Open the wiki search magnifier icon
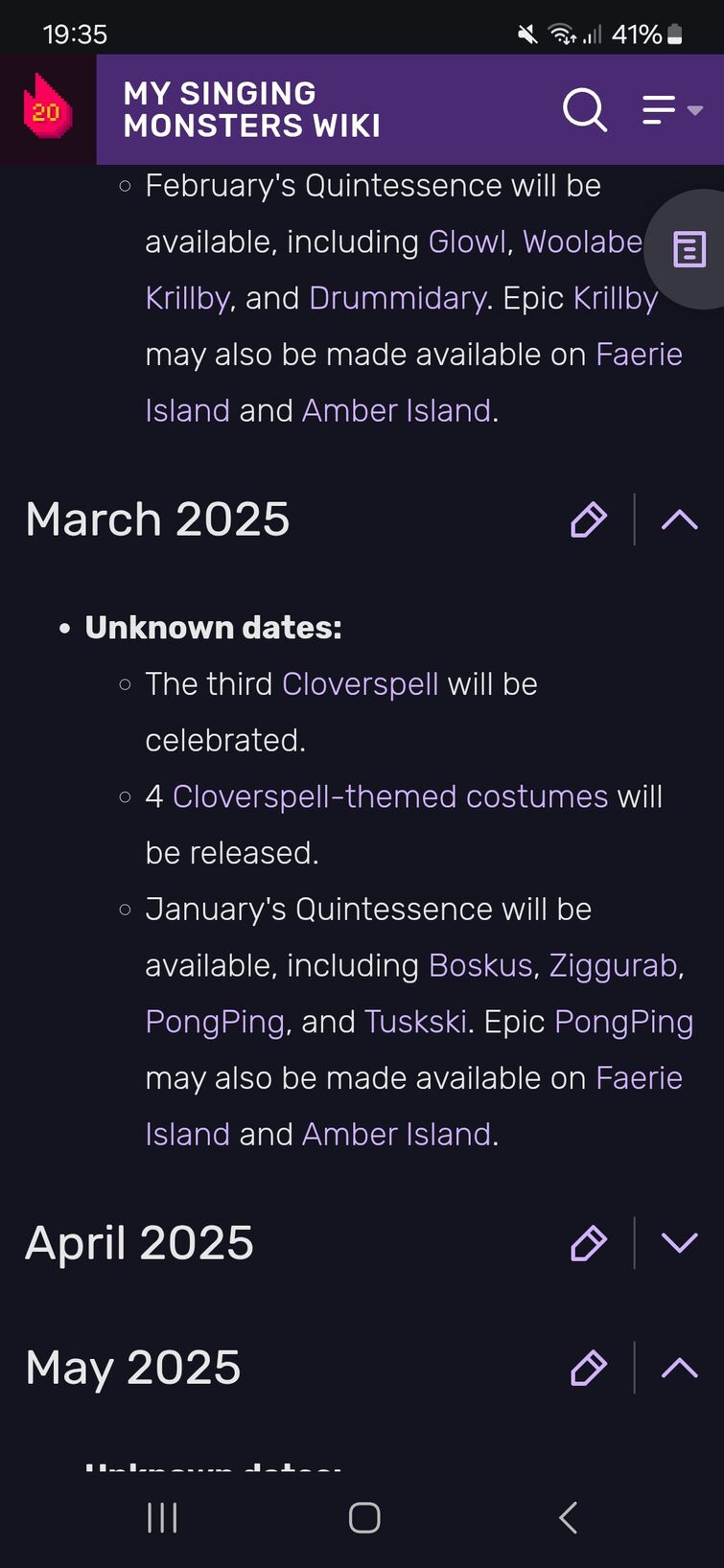Viewport: 724px width, 1568px height. 585,110
